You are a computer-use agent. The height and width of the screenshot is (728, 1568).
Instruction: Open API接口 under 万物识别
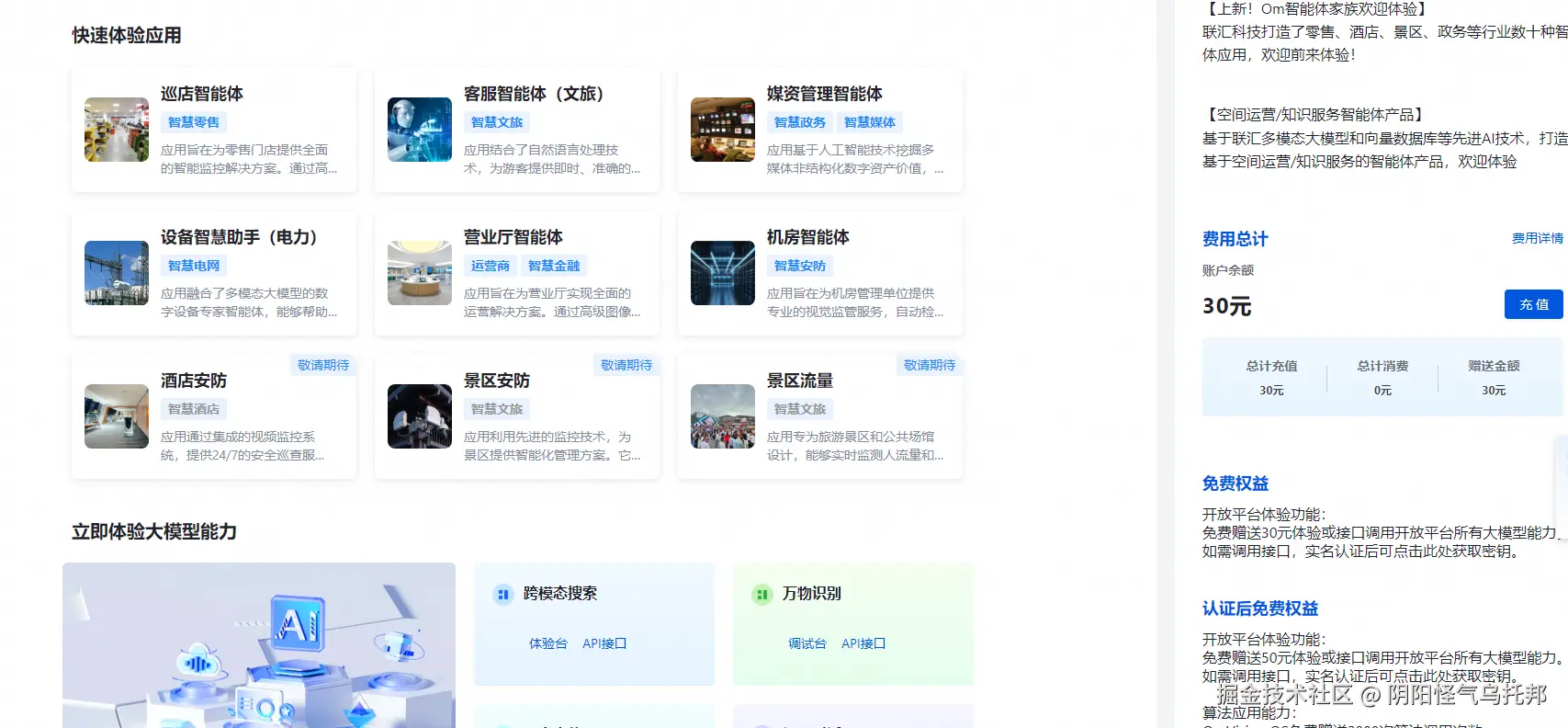pyautogui.click(x=863, y=643)
